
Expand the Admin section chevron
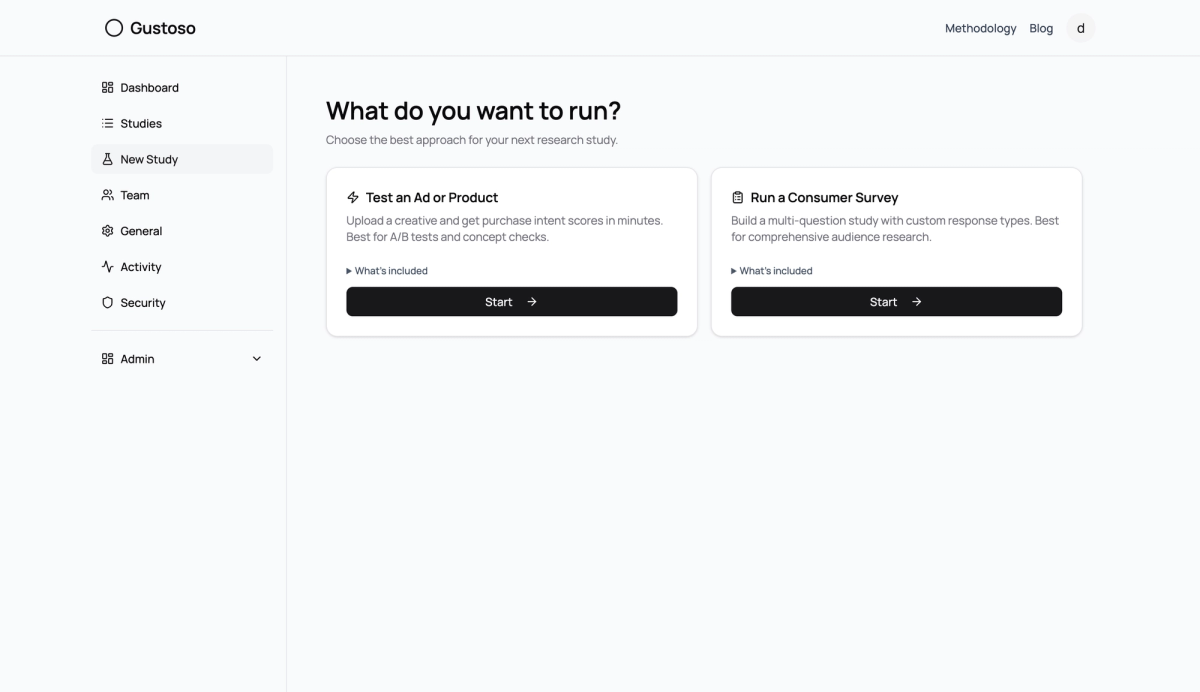click(x=257, y=359)
